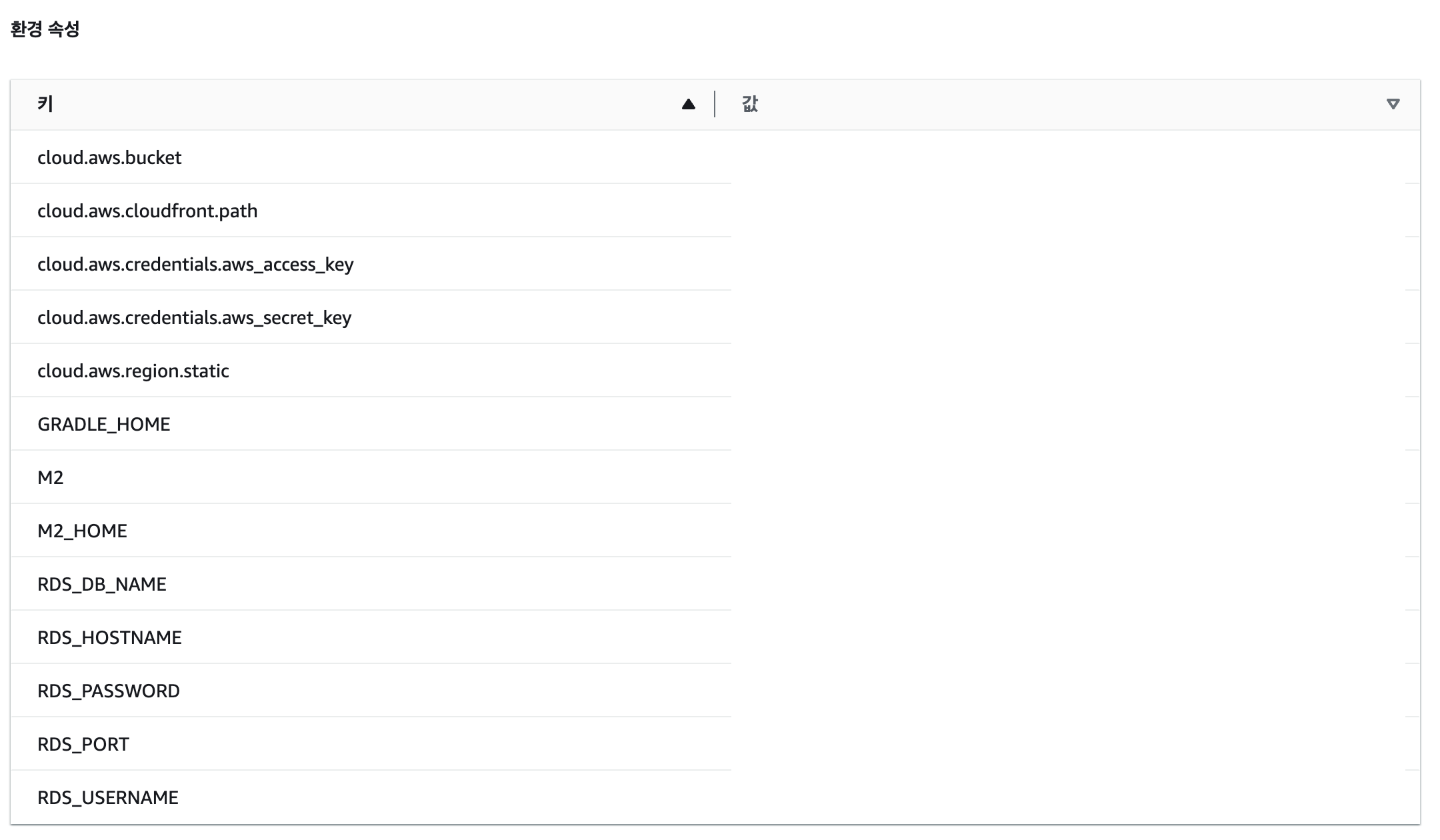The image size is (1440, 840).
Task: Select the M2 key row
Action: (51, 478)
